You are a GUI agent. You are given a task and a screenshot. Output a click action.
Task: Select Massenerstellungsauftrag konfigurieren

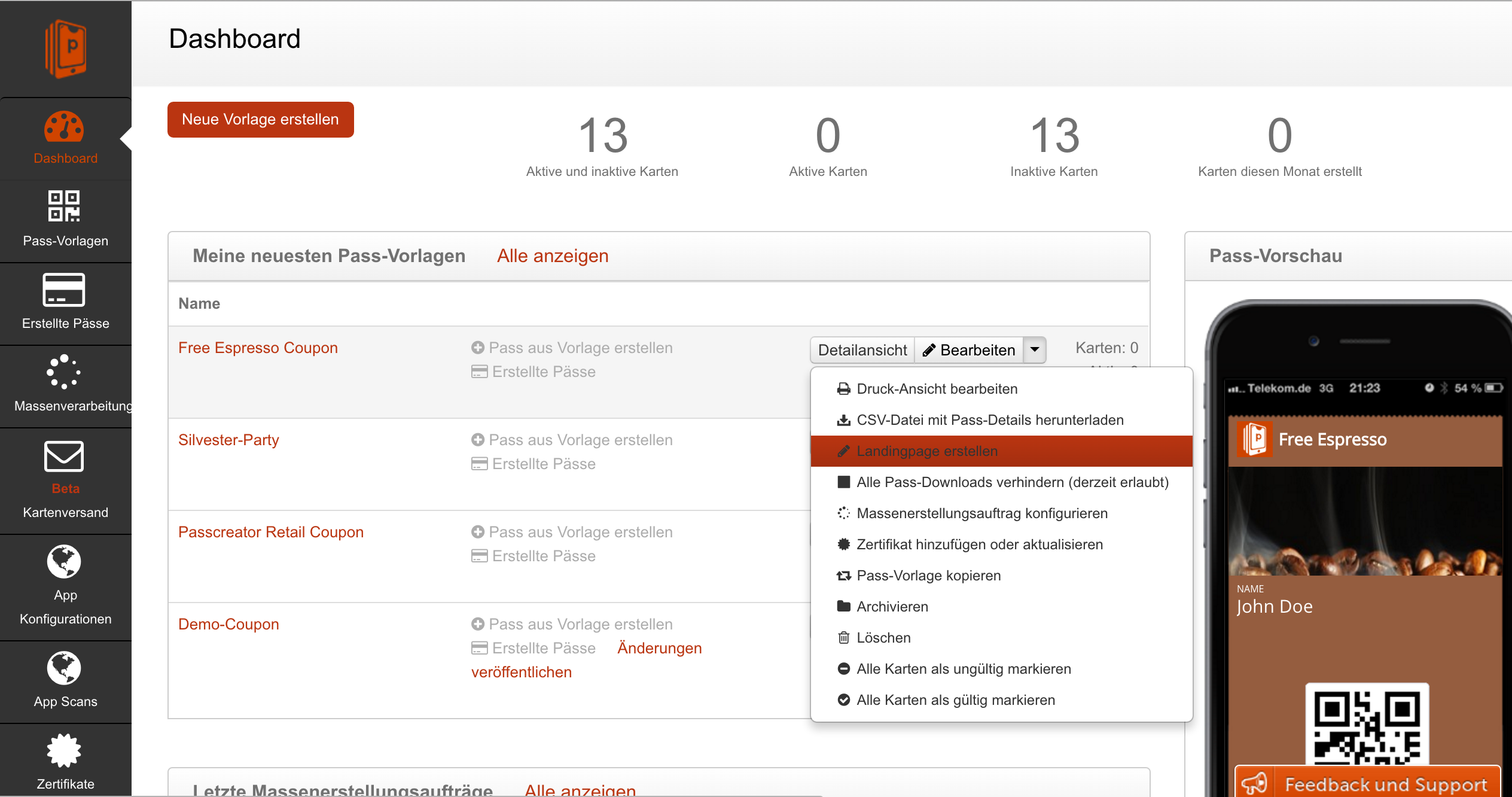pyautogui.click(x=1002, y=513)
